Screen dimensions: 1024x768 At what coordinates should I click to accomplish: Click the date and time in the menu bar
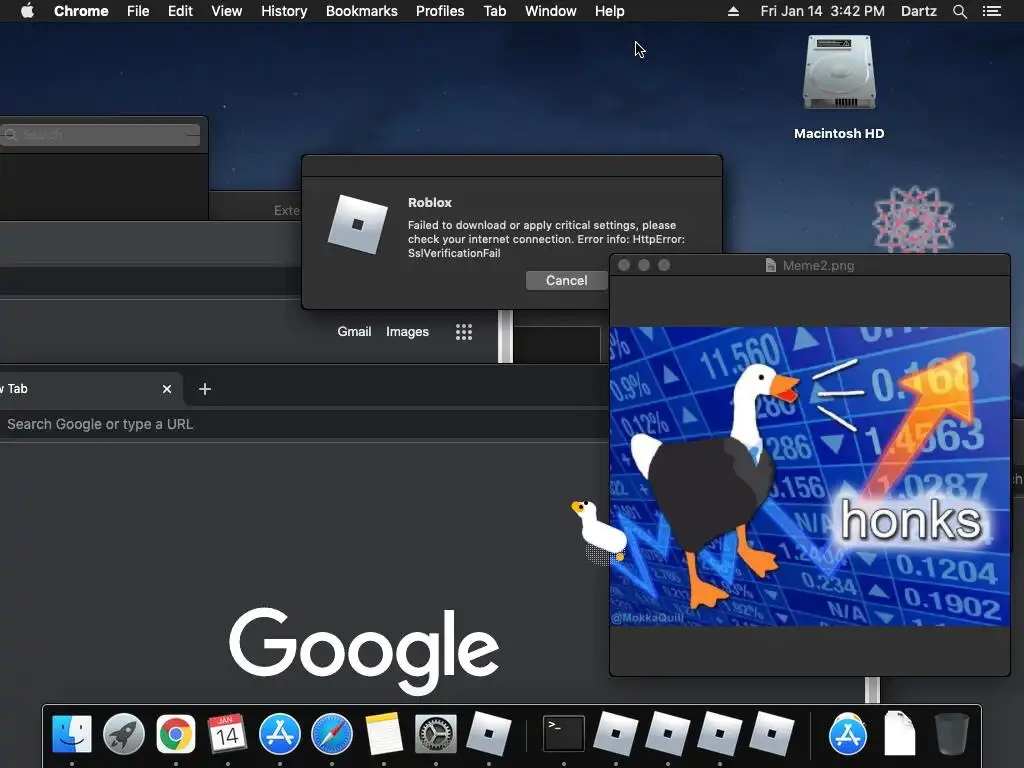(x=822, y=11)
